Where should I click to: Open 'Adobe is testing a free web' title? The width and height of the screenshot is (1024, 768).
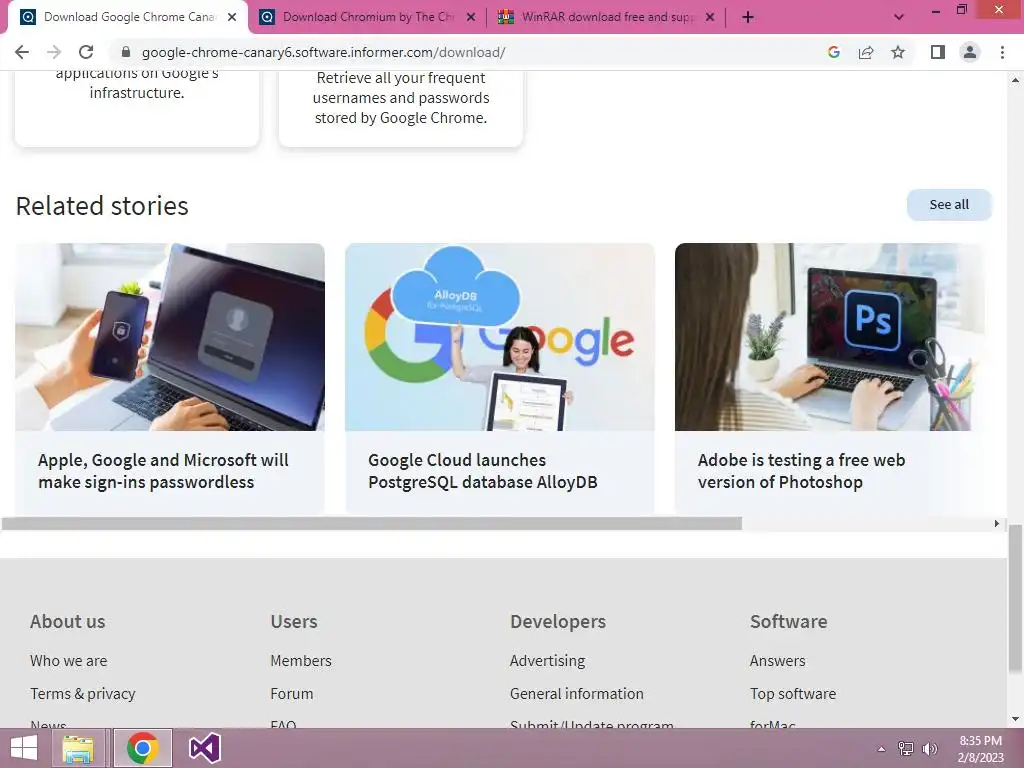(x=801, y=471)
